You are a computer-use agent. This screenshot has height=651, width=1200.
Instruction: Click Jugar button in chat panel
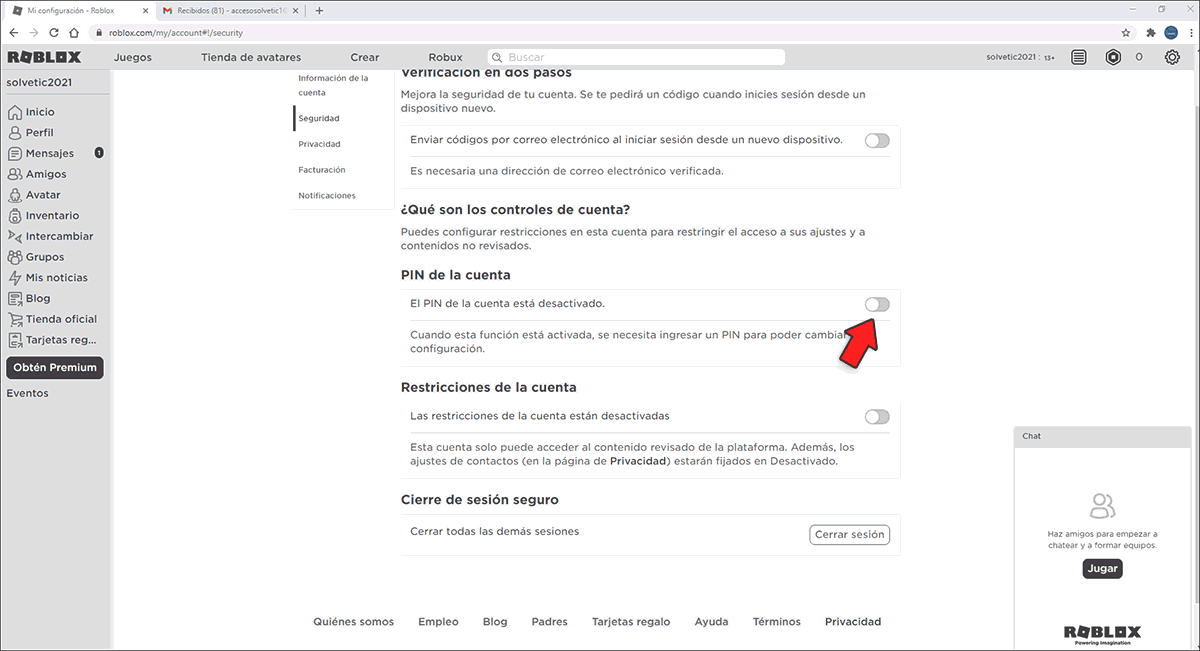point(1102,568)
